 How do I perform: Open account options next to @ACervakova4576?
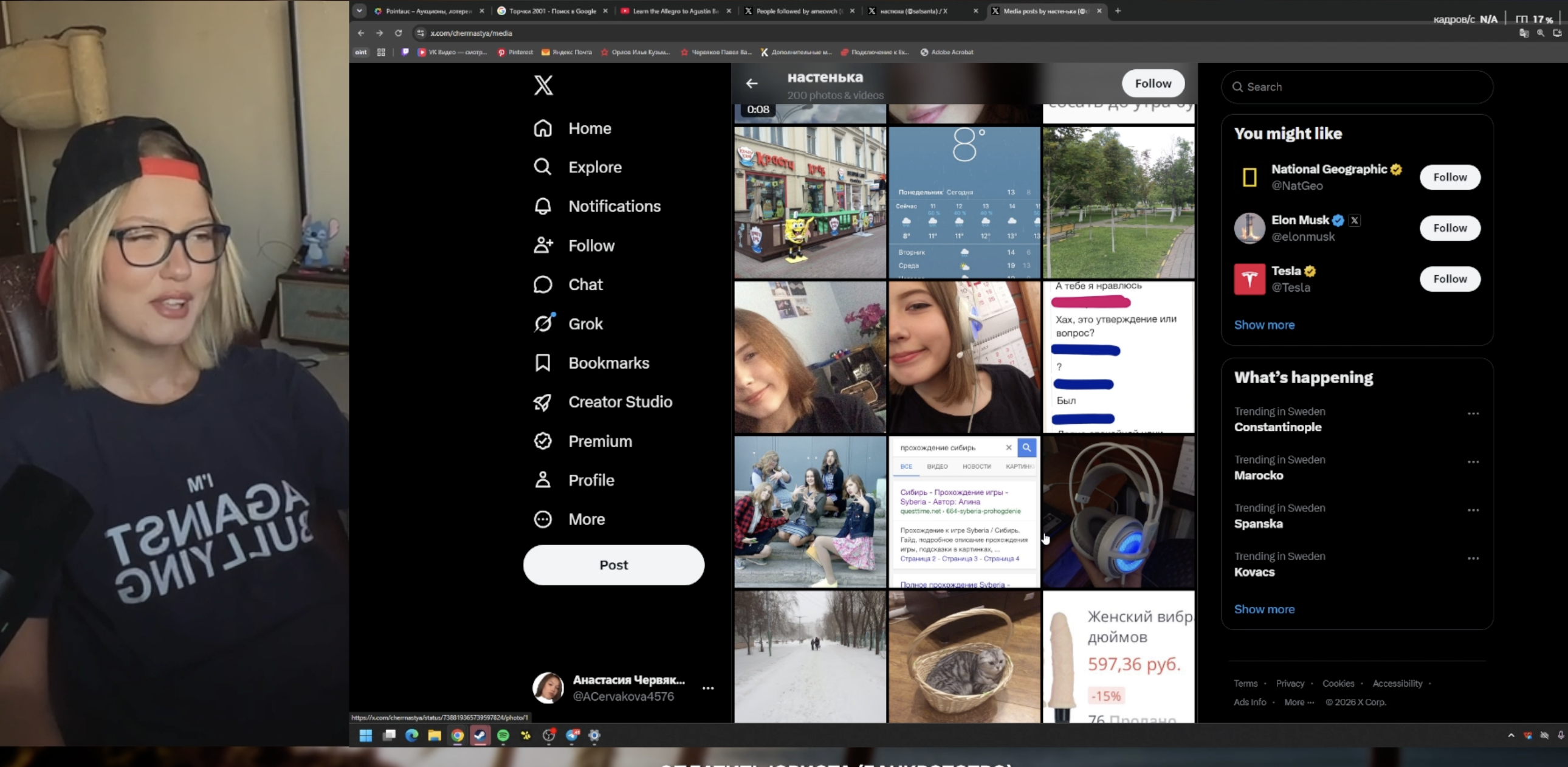pos(708,688)
